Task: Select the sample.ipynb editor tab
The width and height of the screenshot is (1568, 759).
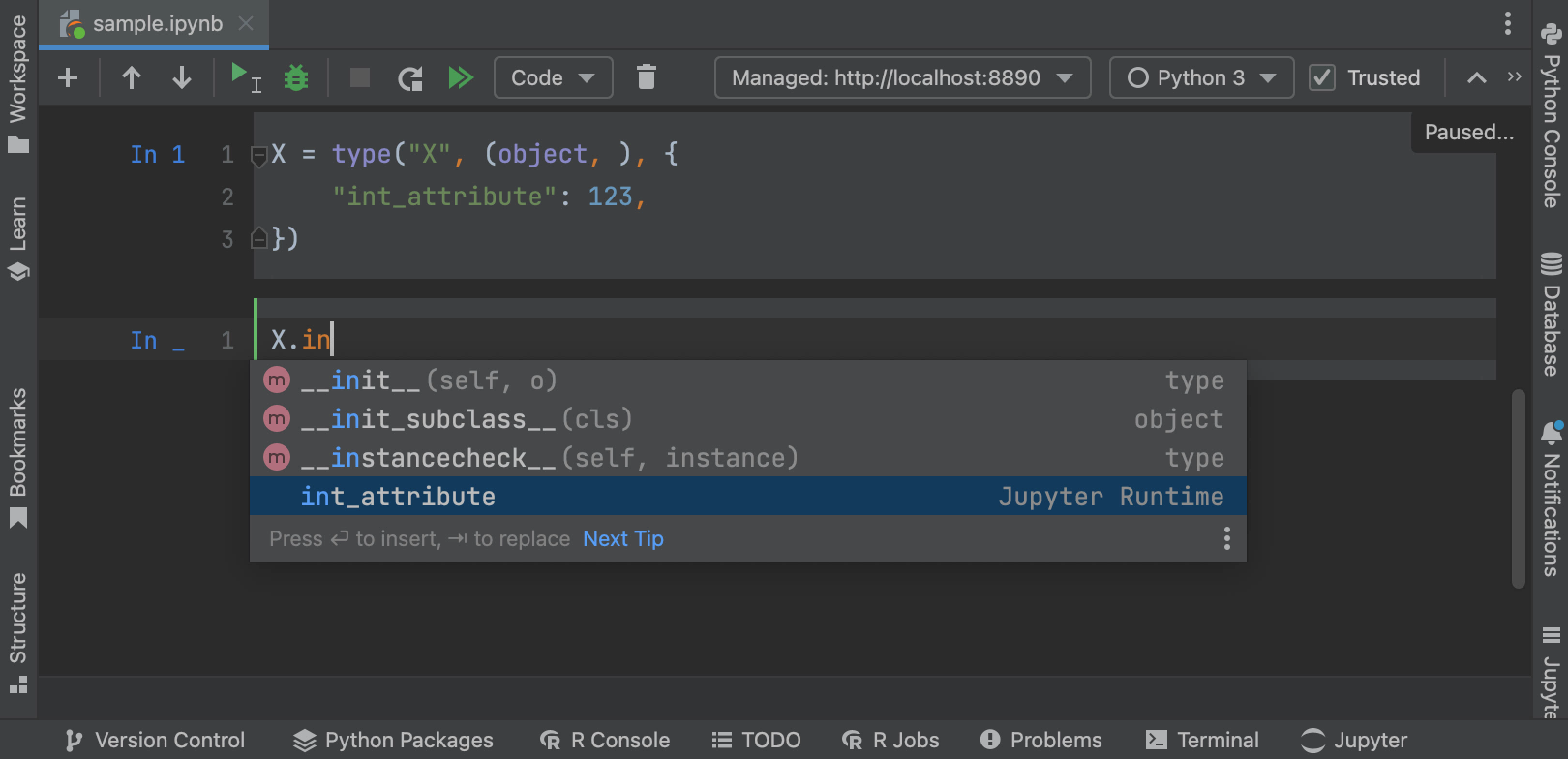Action: coord(157,23)
